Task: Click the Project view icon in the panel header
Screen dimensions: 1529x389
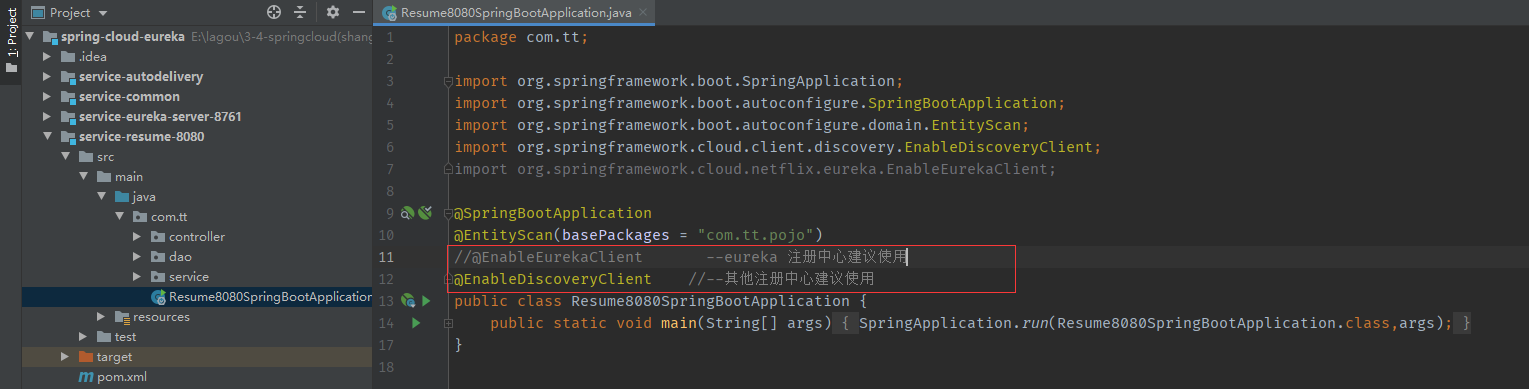Action: point(38,13)
